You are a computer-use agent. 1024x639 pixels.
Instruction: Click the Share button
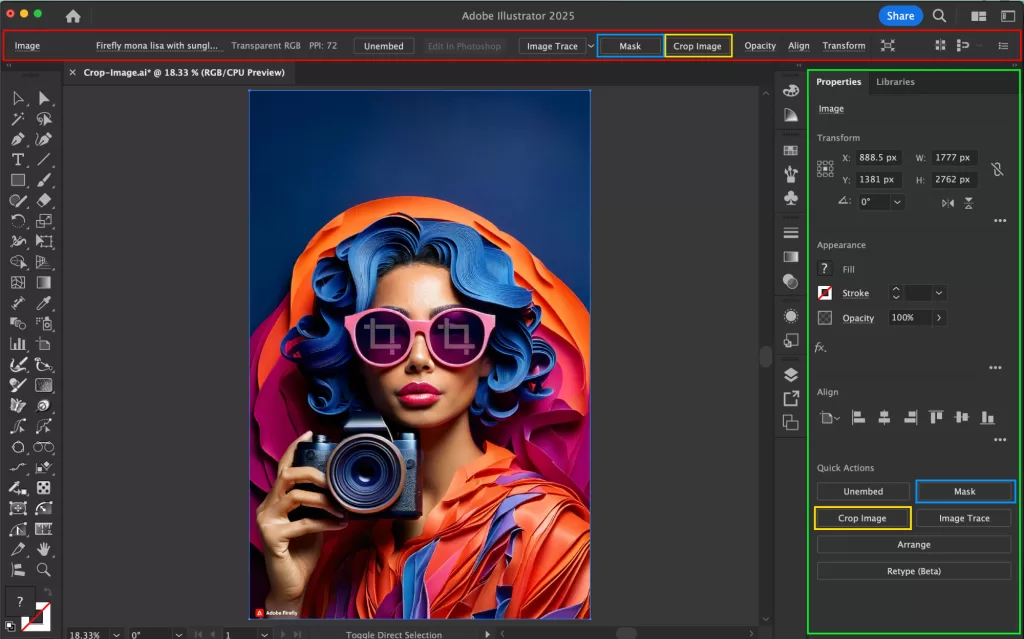coord(900,16)
